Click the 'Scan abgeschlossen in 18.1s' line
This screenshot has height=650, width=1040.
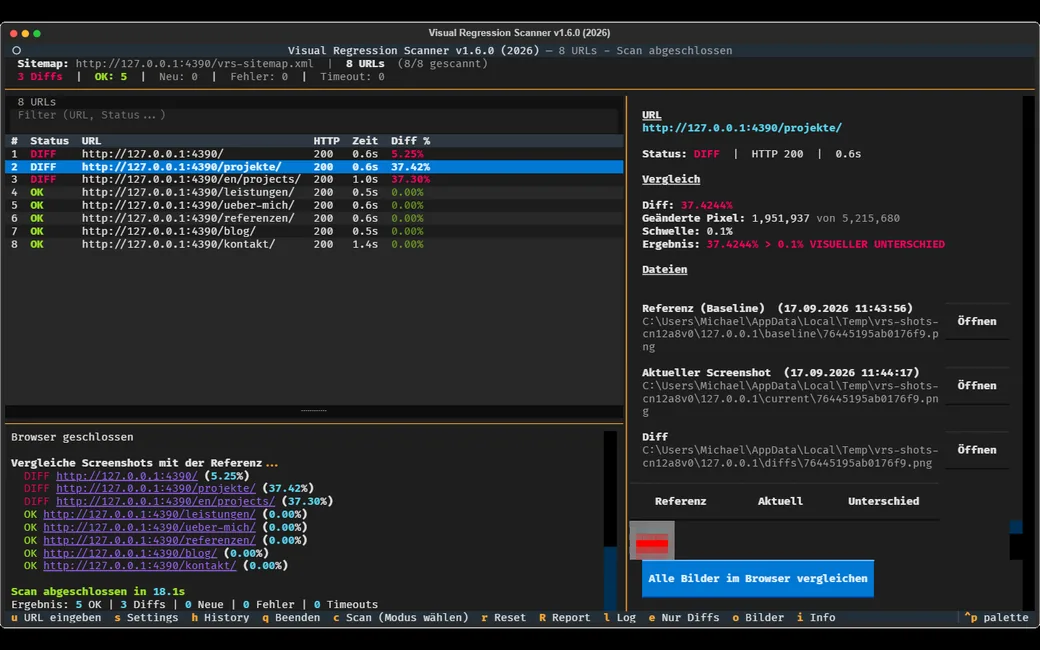[98, 592]
